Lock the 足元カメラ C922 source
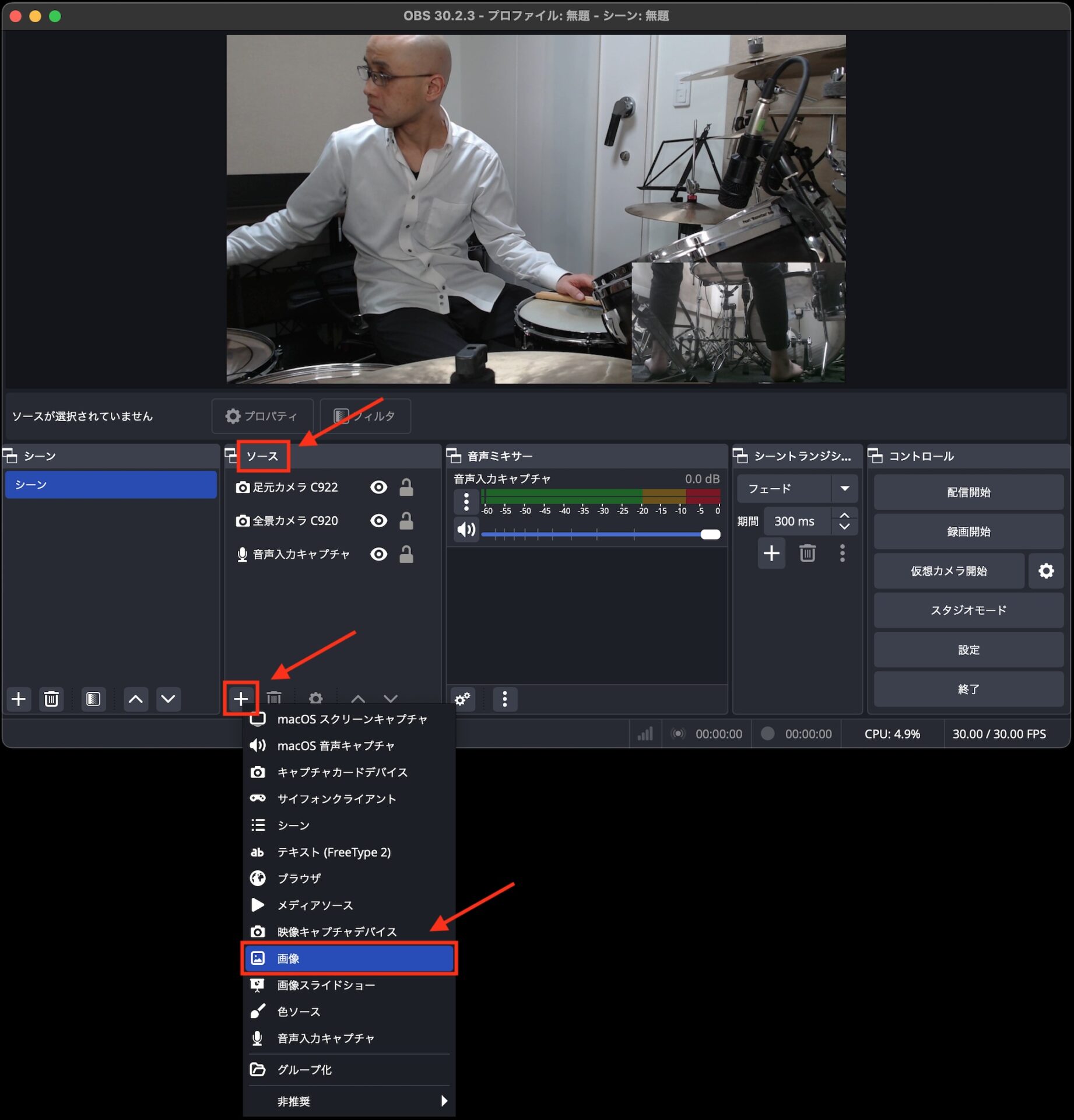The image size is (1074, 1120). (x=406, y=487)
